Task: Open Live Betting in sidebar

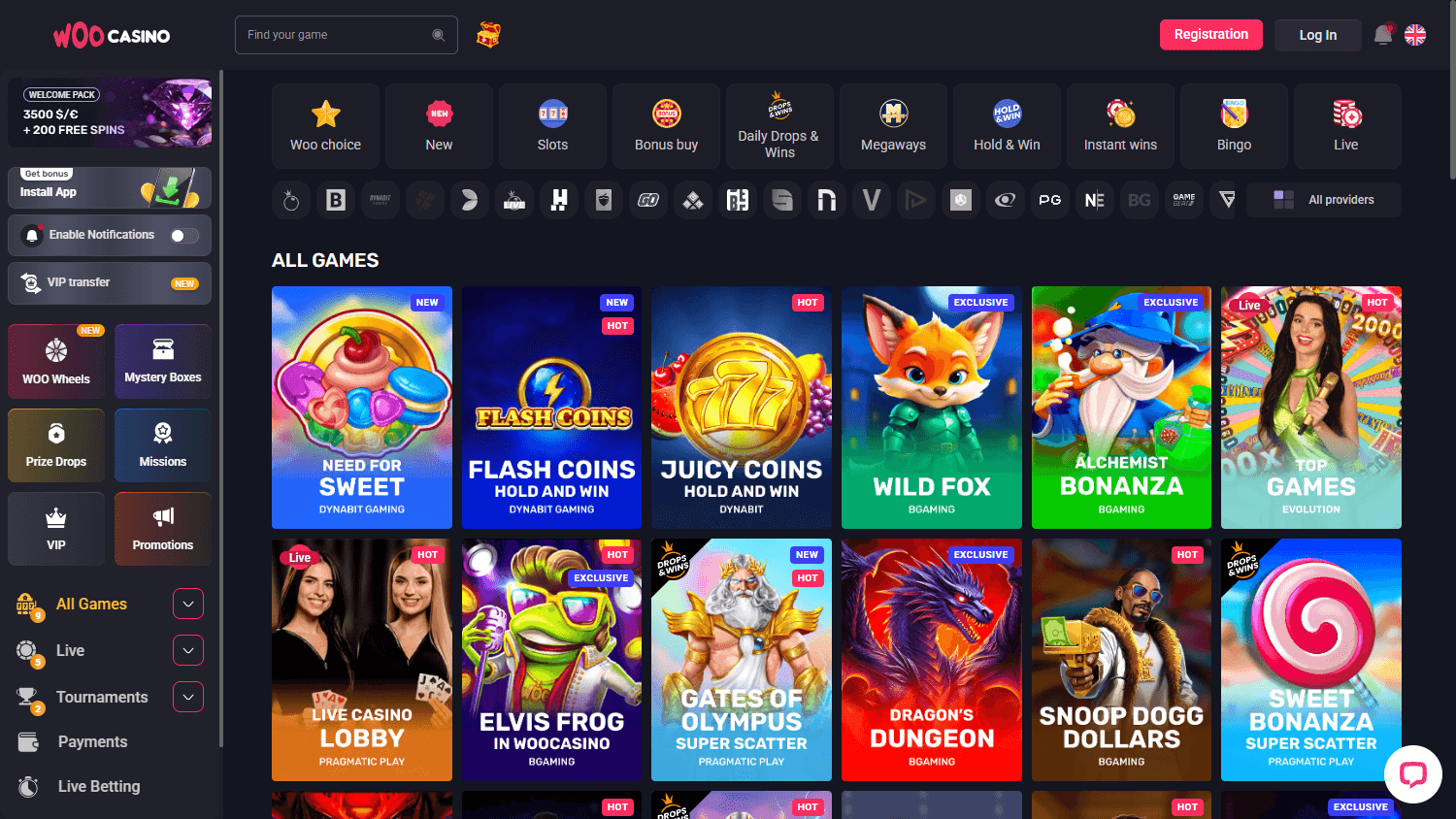Action: coord(99,787)
